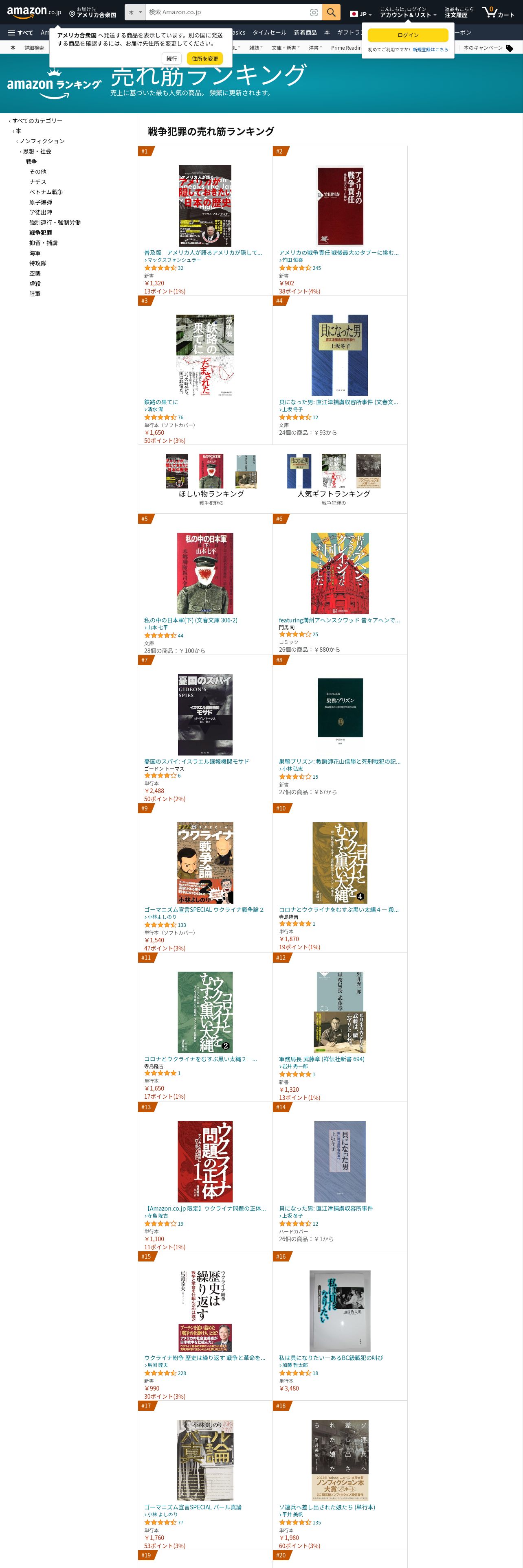Image resolution: width=523 pixels, height=1568 pixels.
Task: Click the 住所を変更 button
Action: click(204, 59)
